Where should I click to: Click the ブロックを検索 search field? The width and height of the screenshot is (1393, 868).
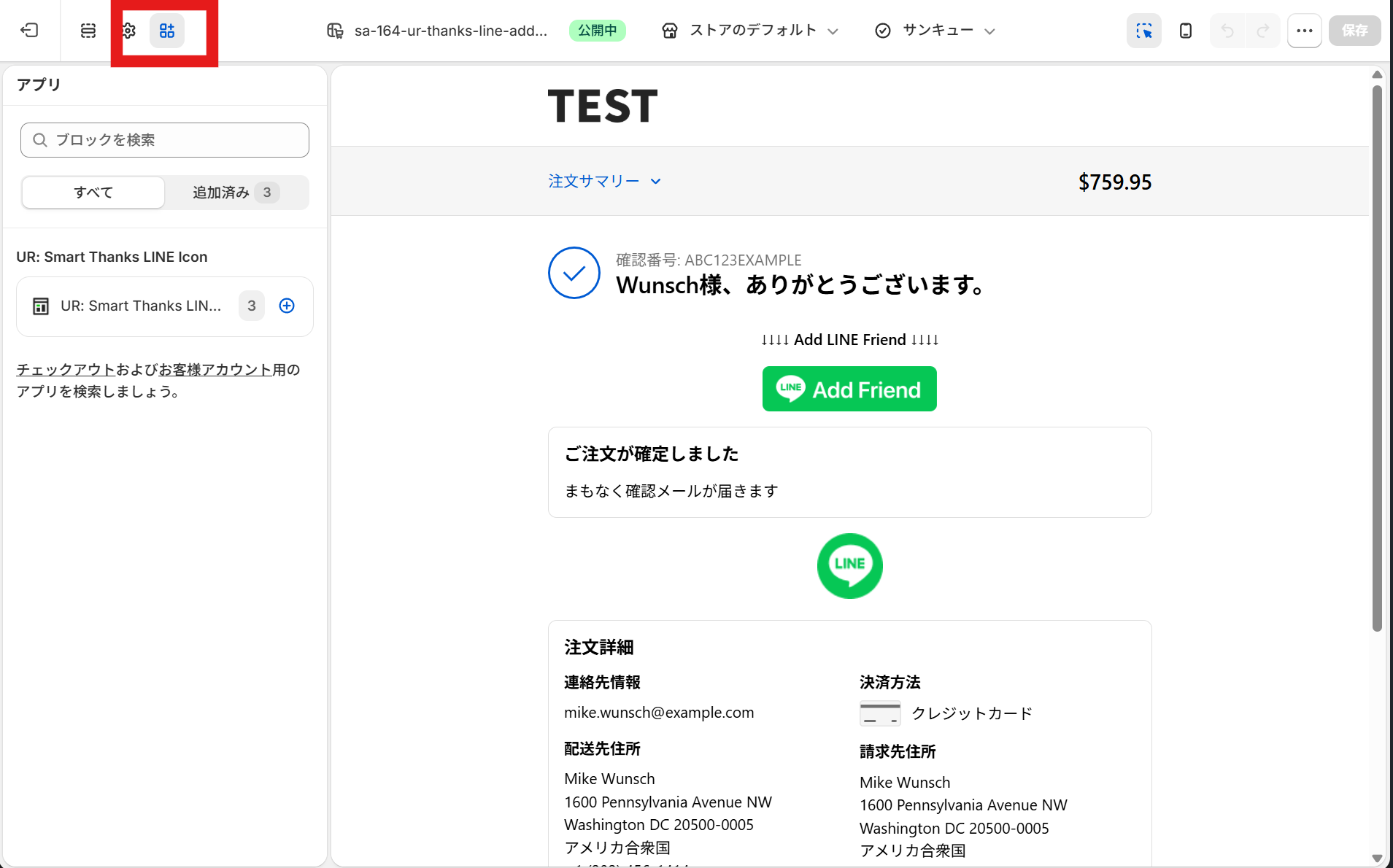coord(165,140)
